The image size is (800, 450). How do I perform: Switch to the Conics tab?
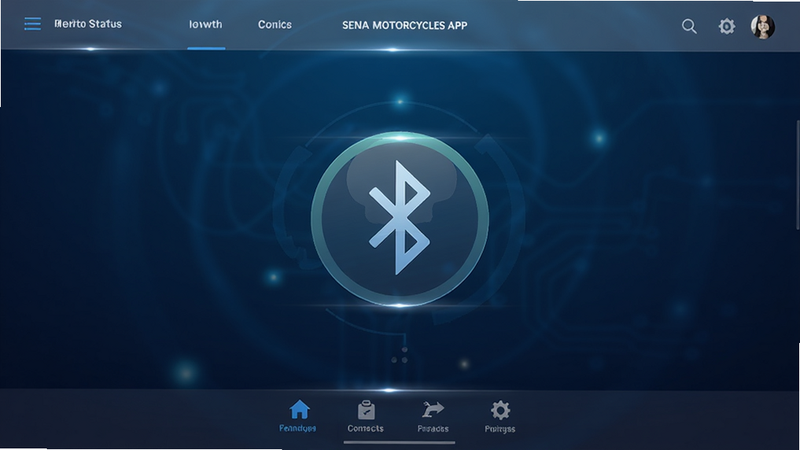(x=274, y=24)
